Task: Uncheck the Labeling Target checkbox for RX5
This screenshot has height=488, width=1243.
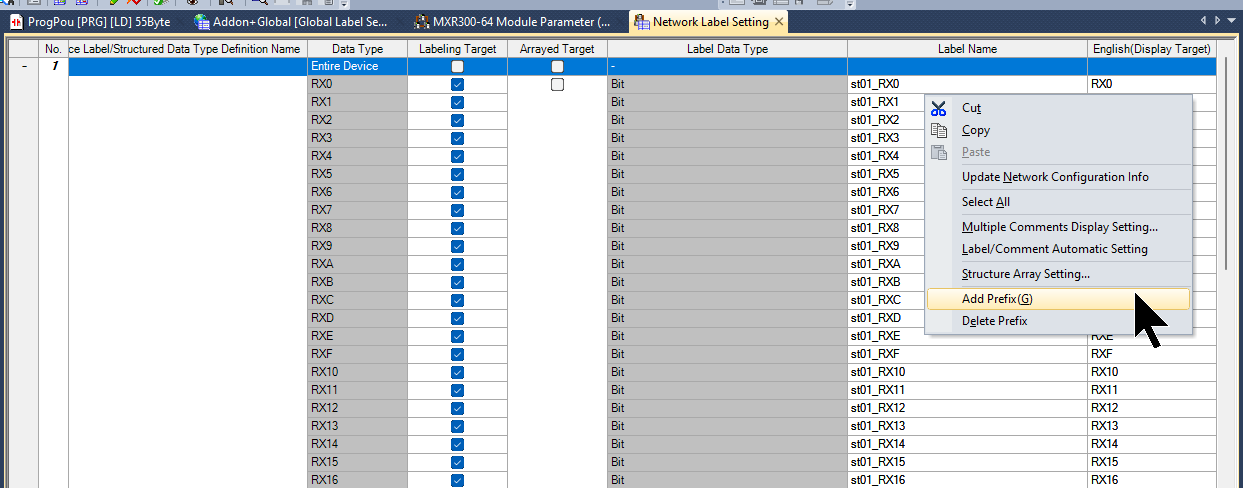Action: click(x=457, y=174)
